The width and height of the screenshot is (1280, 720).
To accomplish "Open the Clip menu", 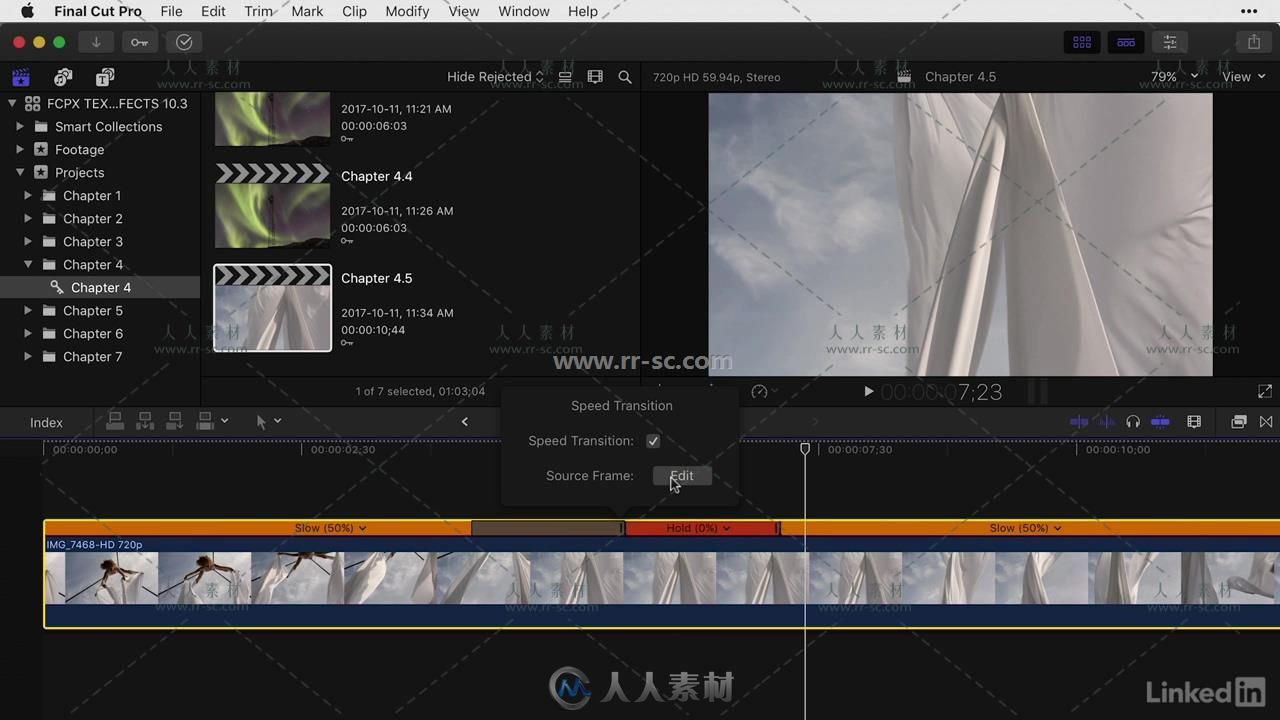I will [354, 11].
